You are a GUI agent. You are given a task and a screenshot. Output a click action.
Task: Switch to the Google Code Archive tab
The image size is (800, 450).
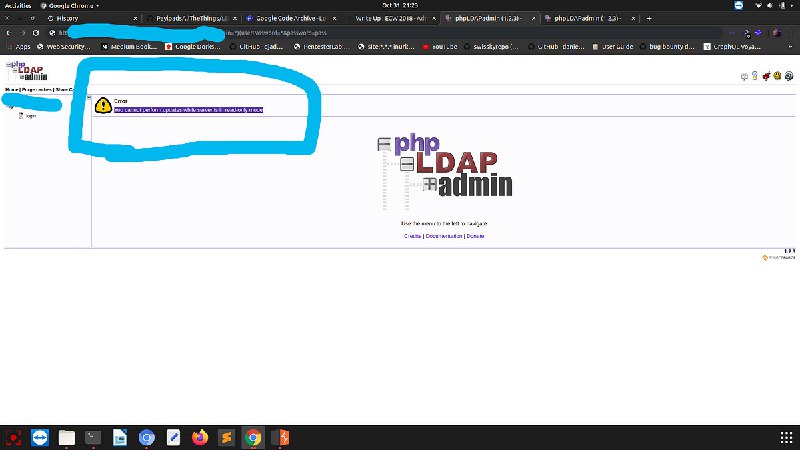click(291, 18)
